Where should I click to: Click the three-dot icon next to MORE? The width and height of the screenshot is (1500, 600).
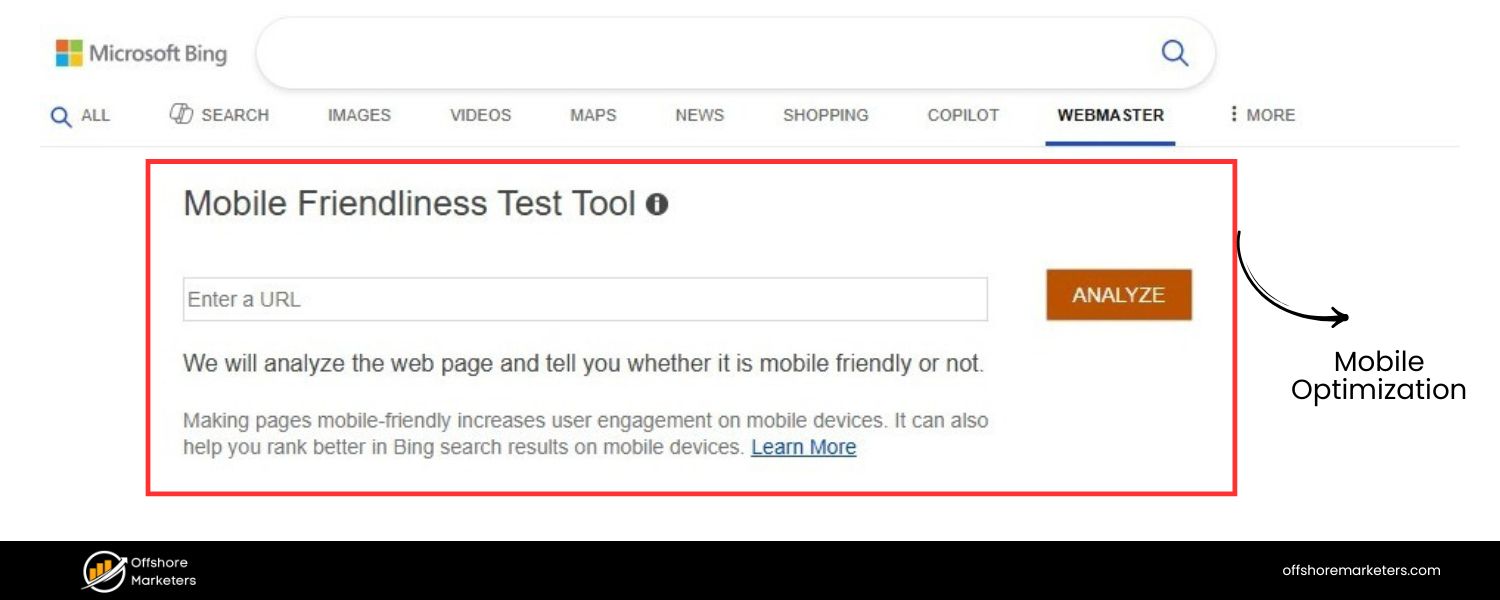click(1236, 114)
